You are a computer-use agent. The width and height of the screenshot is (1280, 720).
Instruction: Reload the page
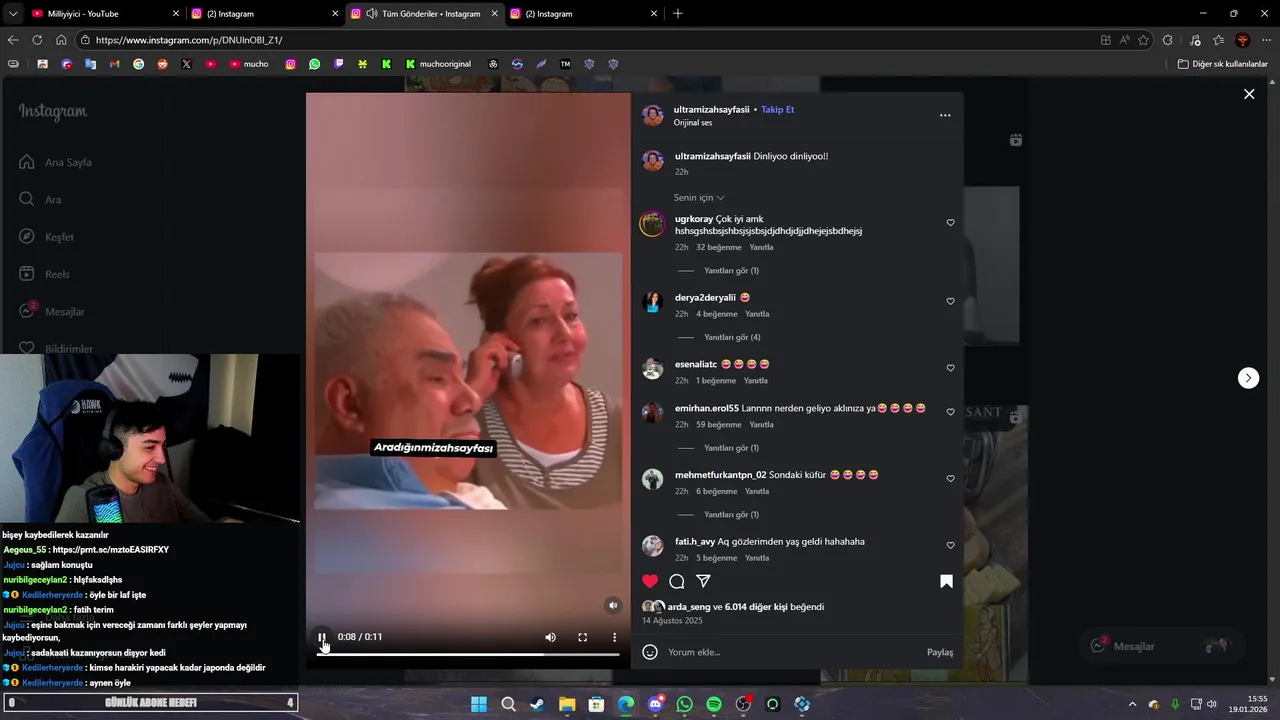point(37,40)
